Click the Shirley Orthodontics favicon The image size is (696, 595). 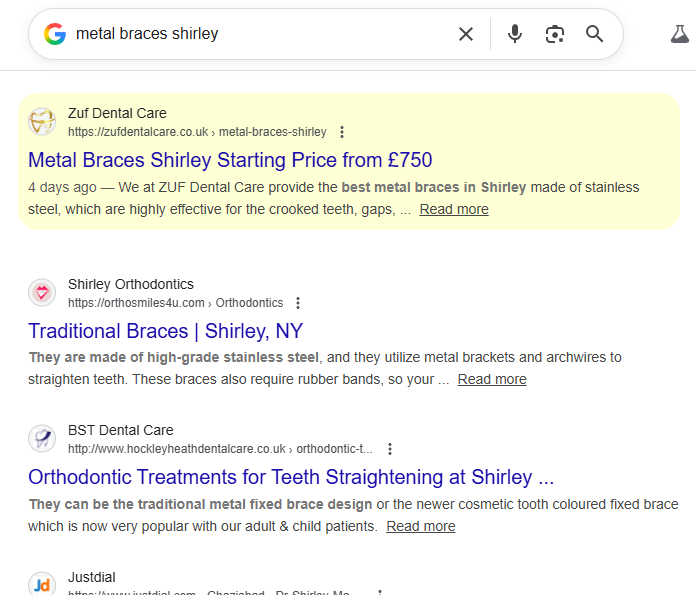point(42,293)
